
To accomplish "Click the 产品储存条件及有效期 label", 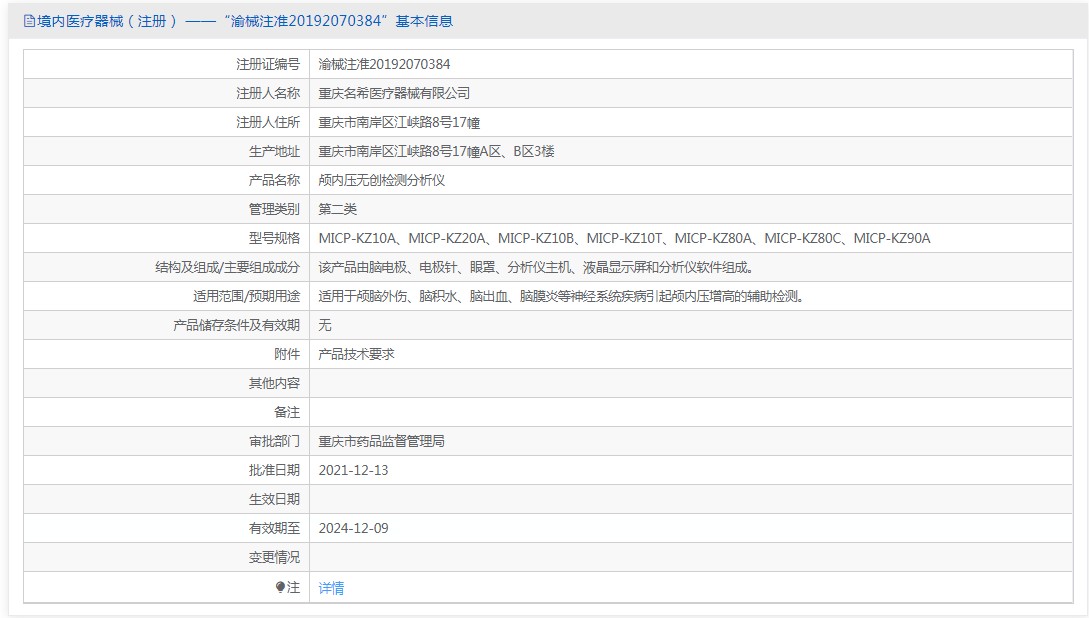I will [x=236, y=325].
